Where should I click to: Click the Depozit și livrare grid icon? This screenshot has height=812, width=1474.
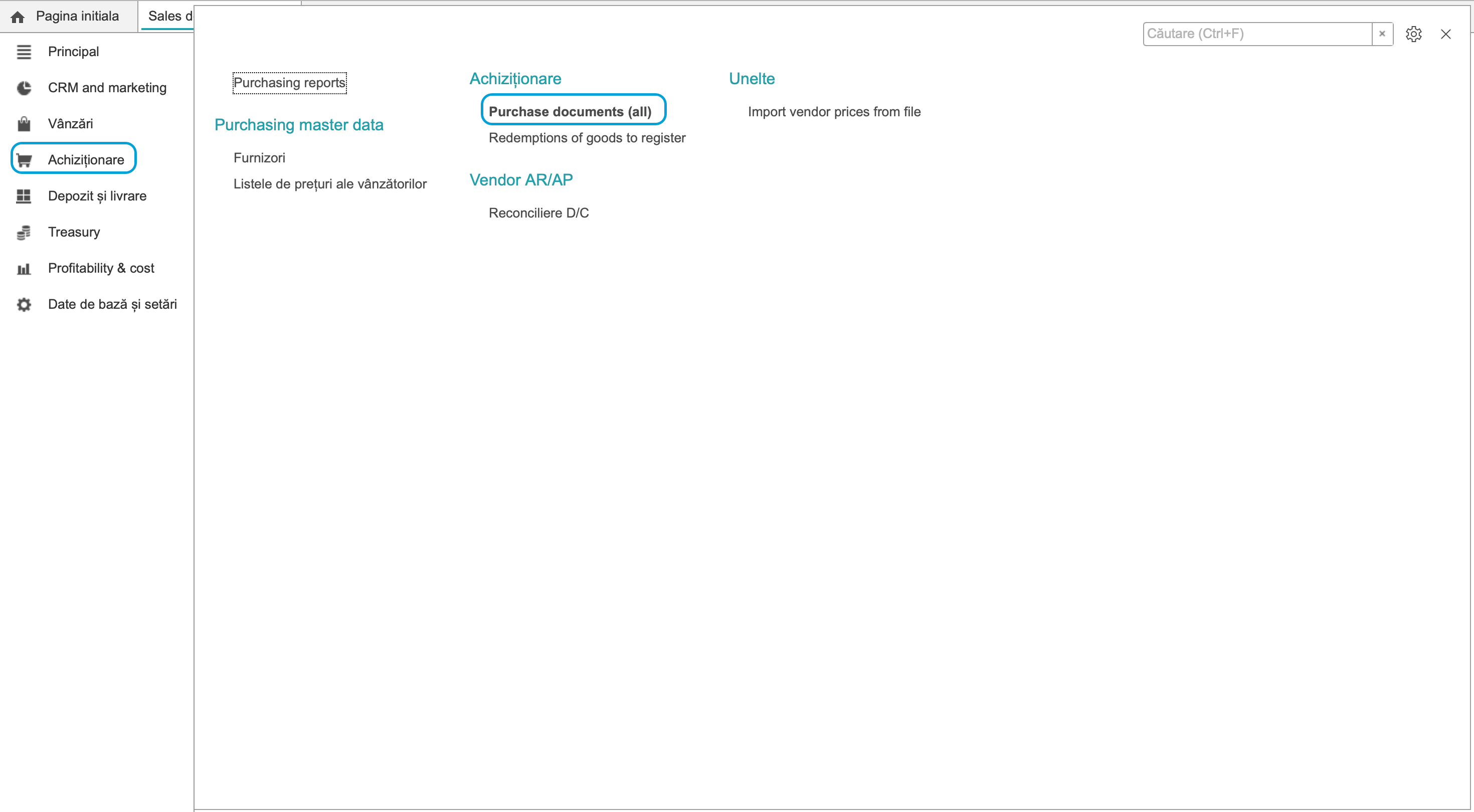point(24,196)
